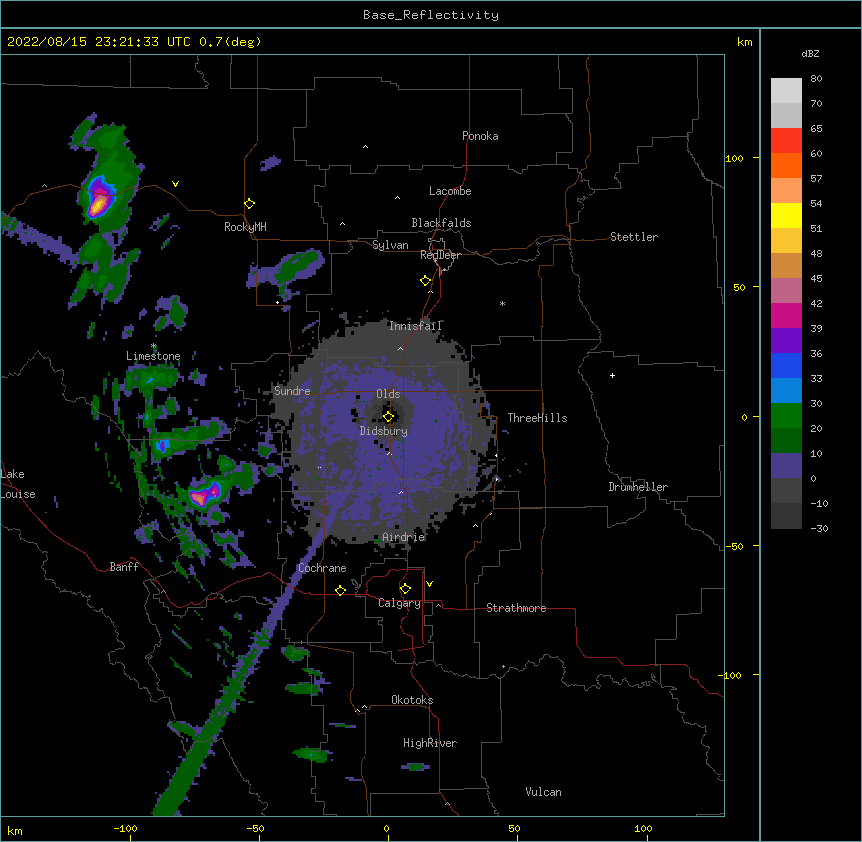Screen dimensions: 862x842
Task: Select the brown 45-48 dBZ legend swatch
Action: pyautogui.click(x=786, y=265)
